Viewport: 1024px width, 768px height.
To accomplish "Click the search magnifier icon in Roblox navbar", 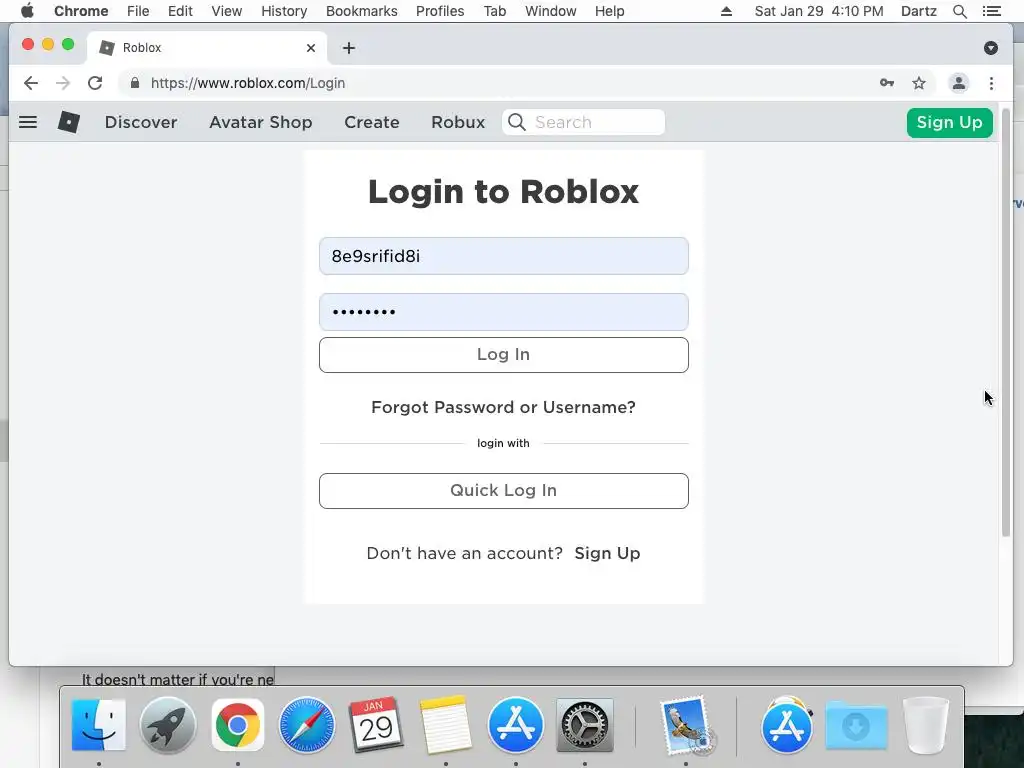I will point(517,122).
